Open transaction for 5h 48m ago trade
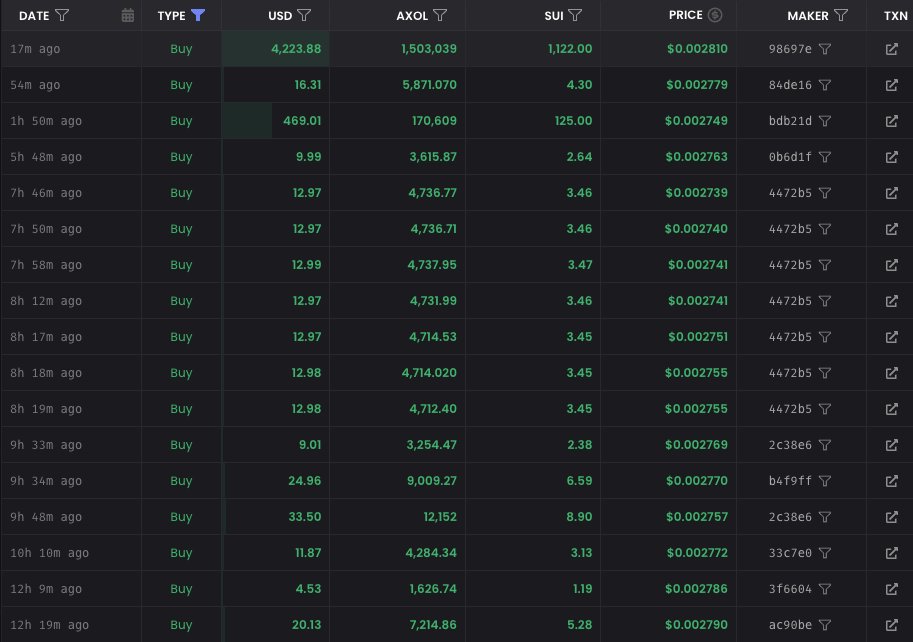913x642 pixels. [x=891, y=157]
